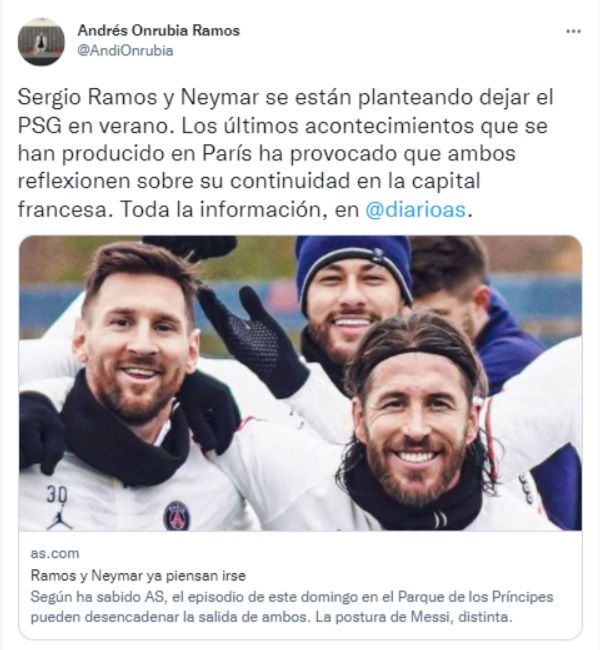This screenshot has height=650, width=600.
Task: Click the blue beanie hat in the photo
Action: [353, 268]
